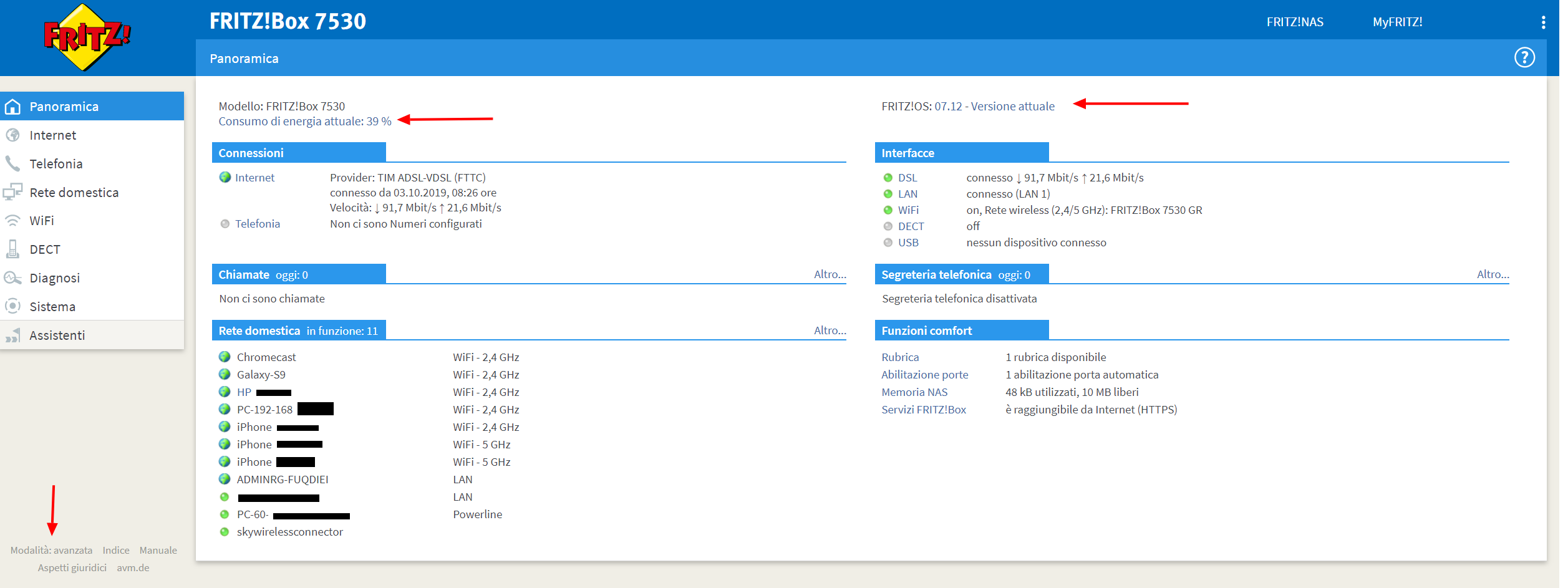The image size is (1568, 588).
Task: Open Servizi FRITZ!Box link
Action: [924, 410]
